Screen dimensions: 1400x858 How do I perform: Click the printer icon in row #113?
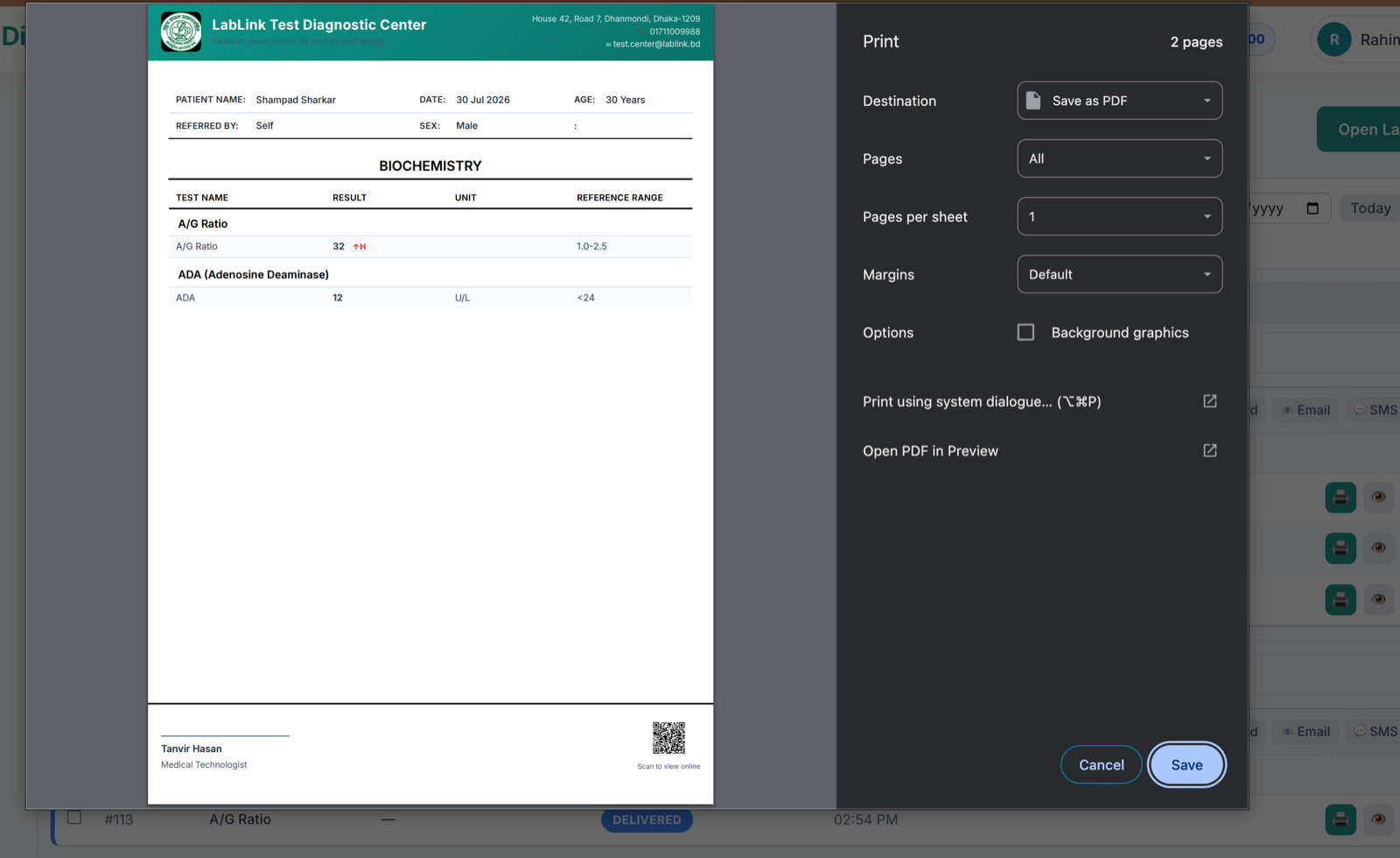[x=1340, y=819]
